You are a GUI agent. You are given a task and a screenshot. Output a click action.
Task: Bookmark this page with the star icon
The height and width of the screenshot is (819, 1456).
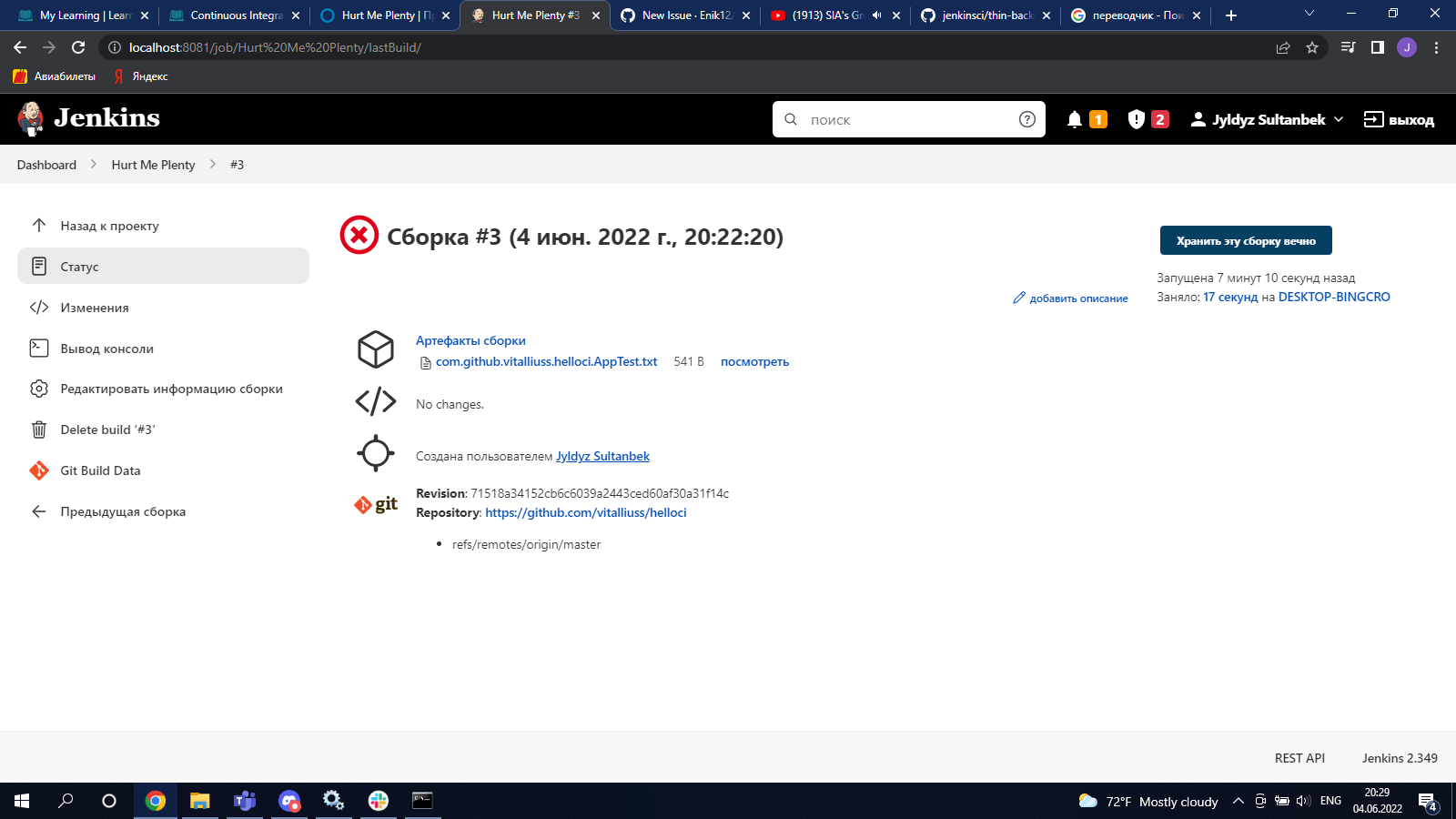point(1312,47)
